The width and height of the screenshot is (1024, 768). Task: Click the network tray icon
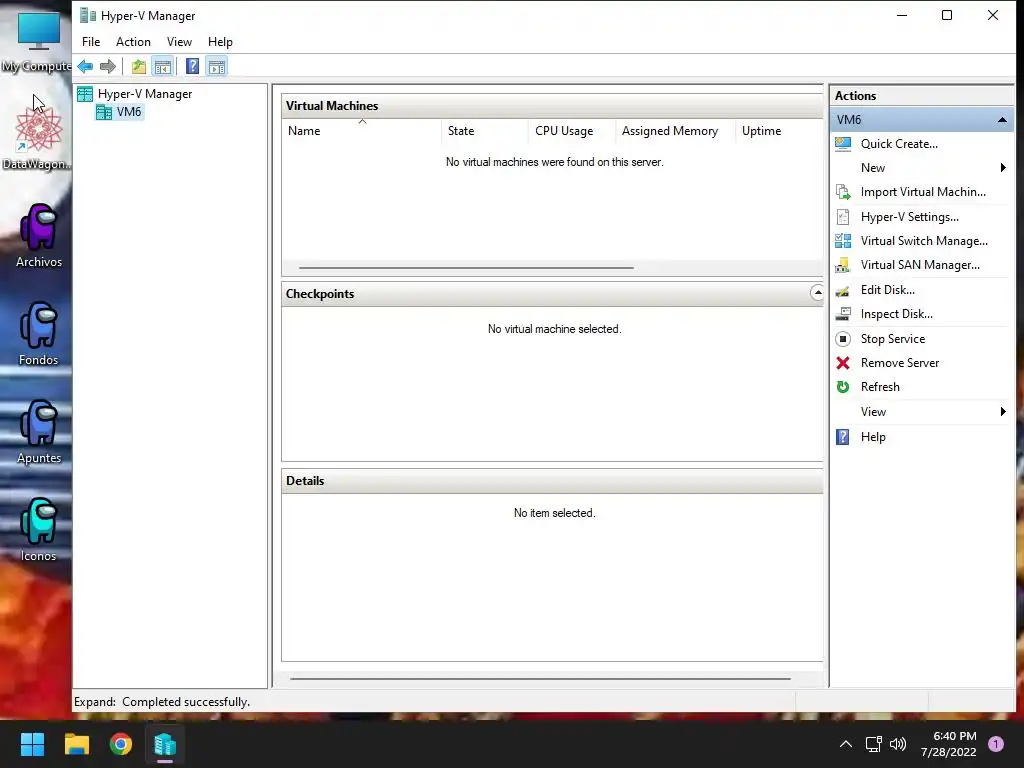click(873, 744)
